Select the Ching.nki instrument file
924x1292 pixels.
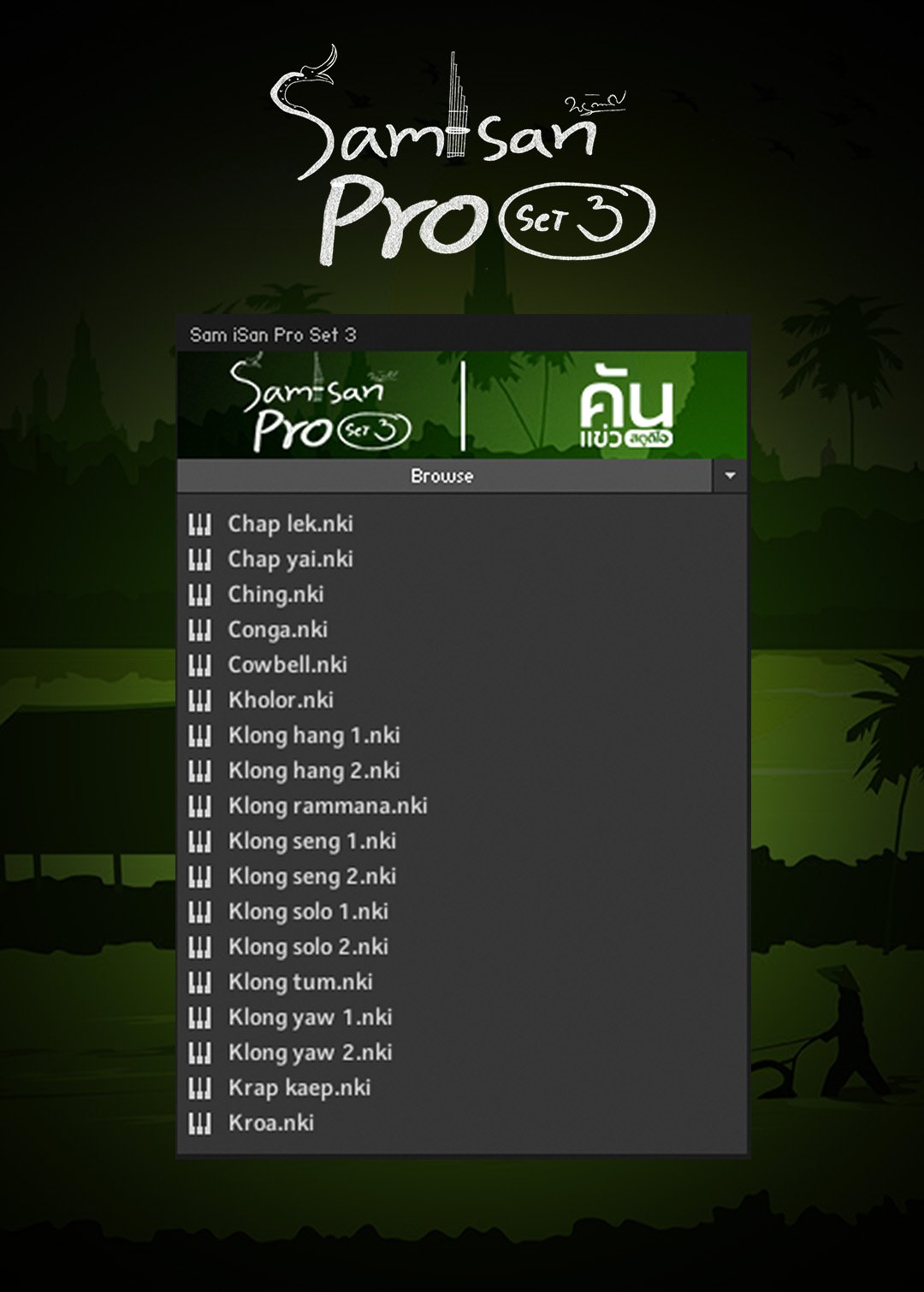tap(275, 595)
